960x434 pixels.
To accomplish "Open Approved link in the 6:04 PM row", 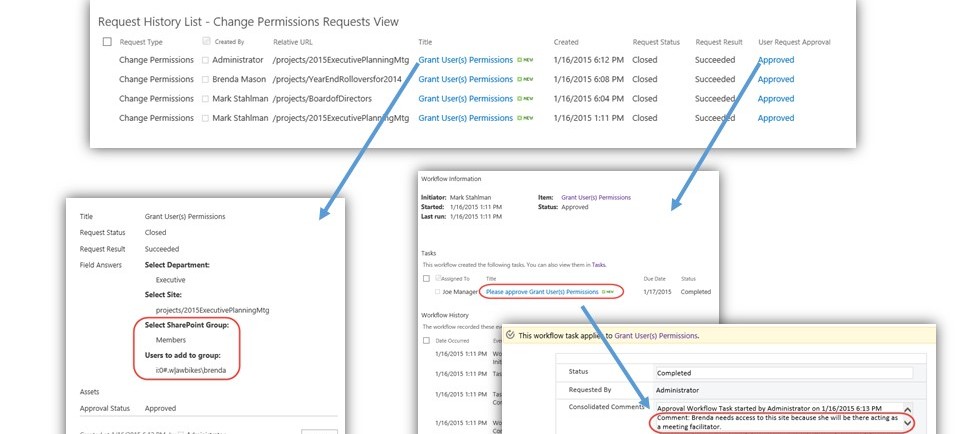I will 776,99.
